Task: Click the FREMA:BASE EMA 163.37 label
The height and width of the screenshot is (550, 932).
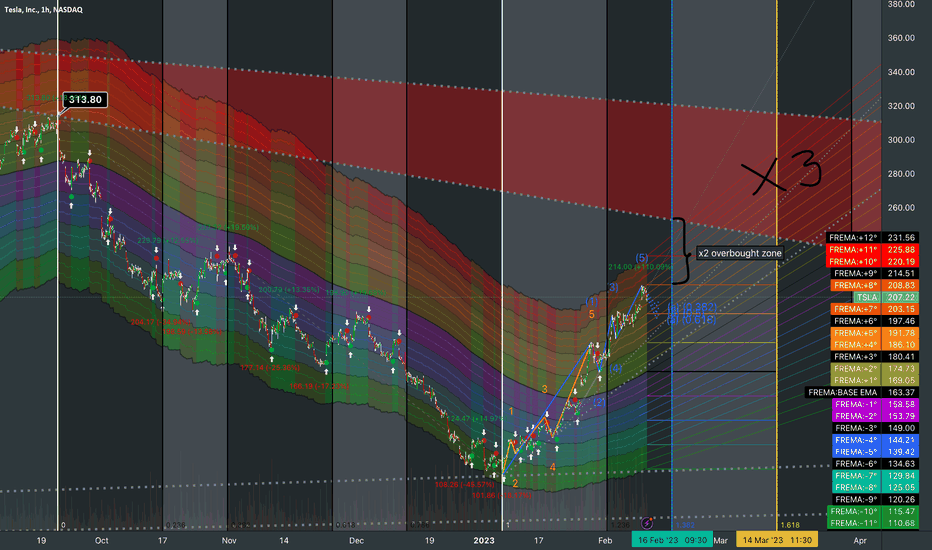Action: coord(862,392)
